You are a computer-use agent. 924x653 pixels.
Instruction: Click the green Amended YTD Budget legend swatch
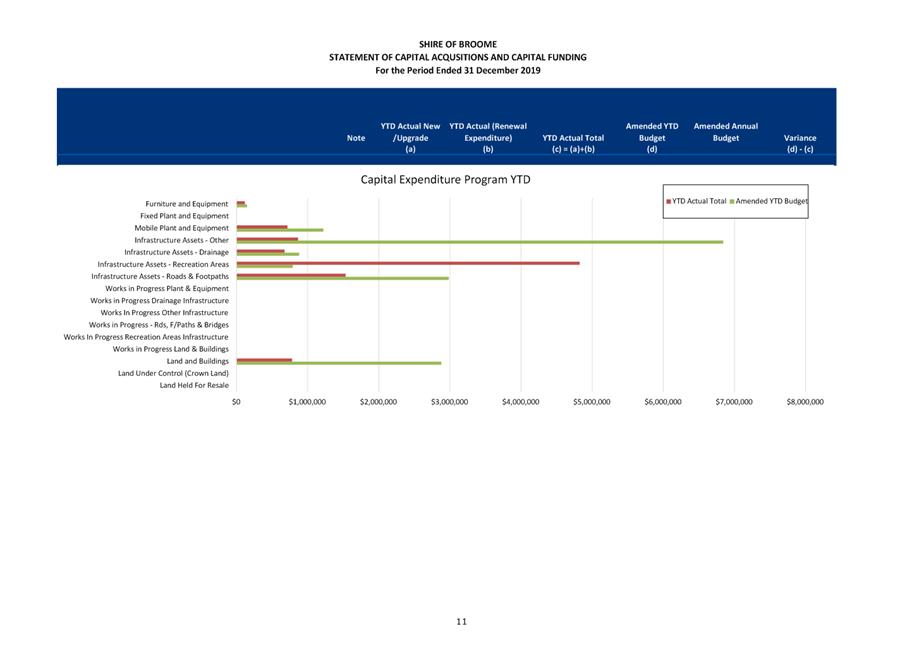click(x=732, y=201)
